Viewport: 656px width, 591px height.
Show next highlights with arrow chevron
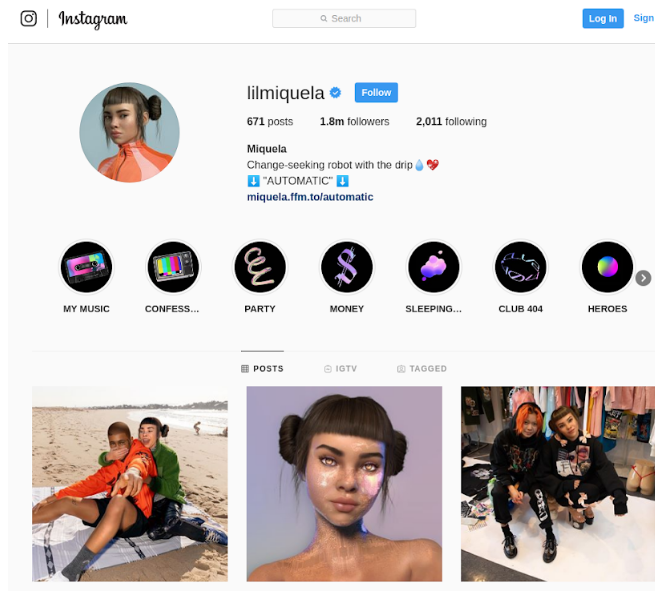(x=643, y=278)
